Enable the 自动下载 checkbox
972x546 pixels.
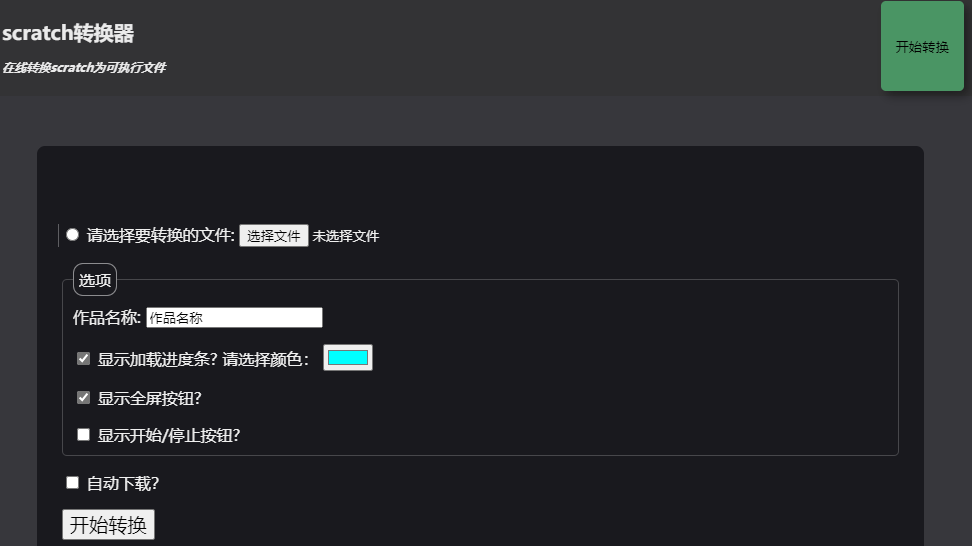point(73,483)
